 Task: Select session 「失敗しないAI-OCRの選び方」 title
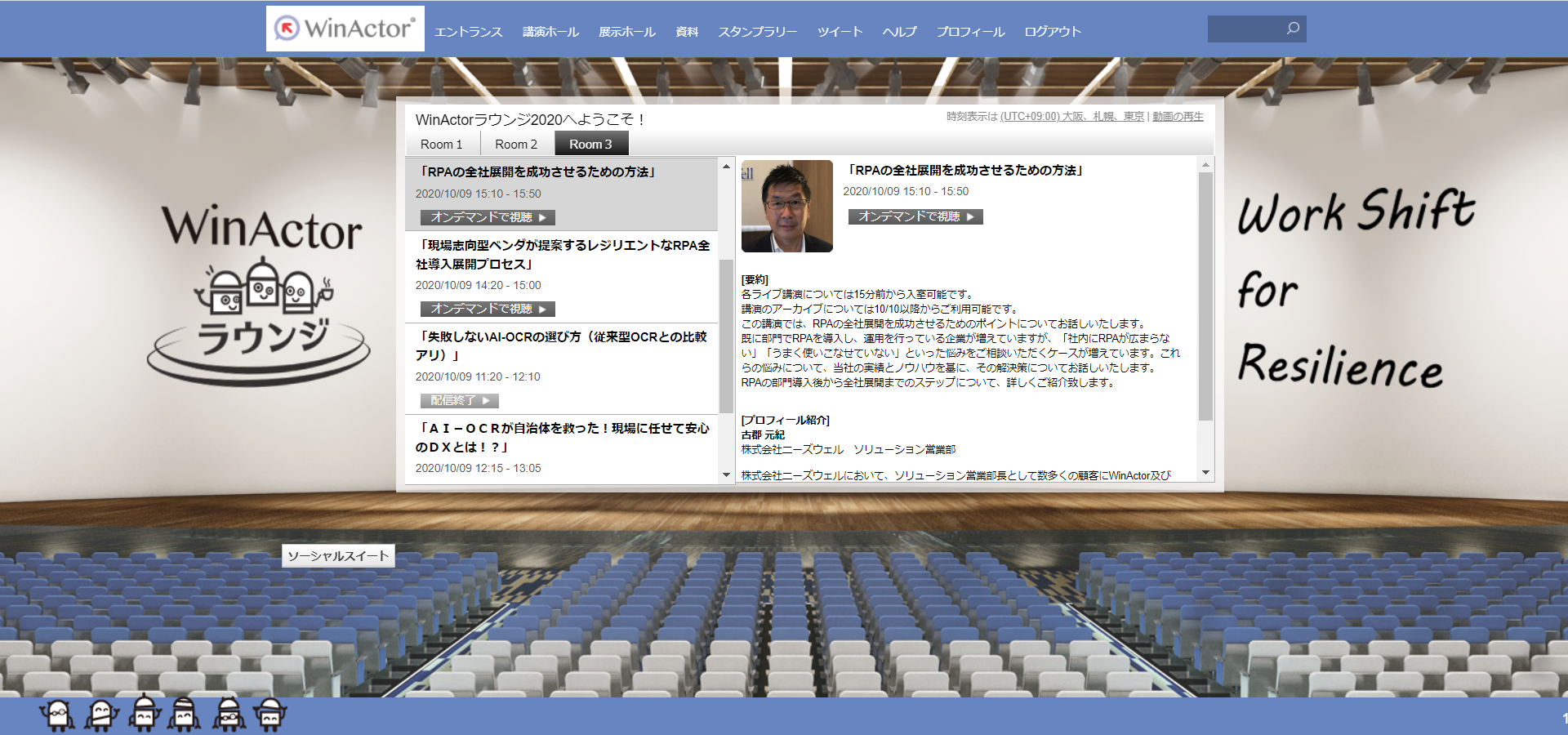tap(561, 346)
